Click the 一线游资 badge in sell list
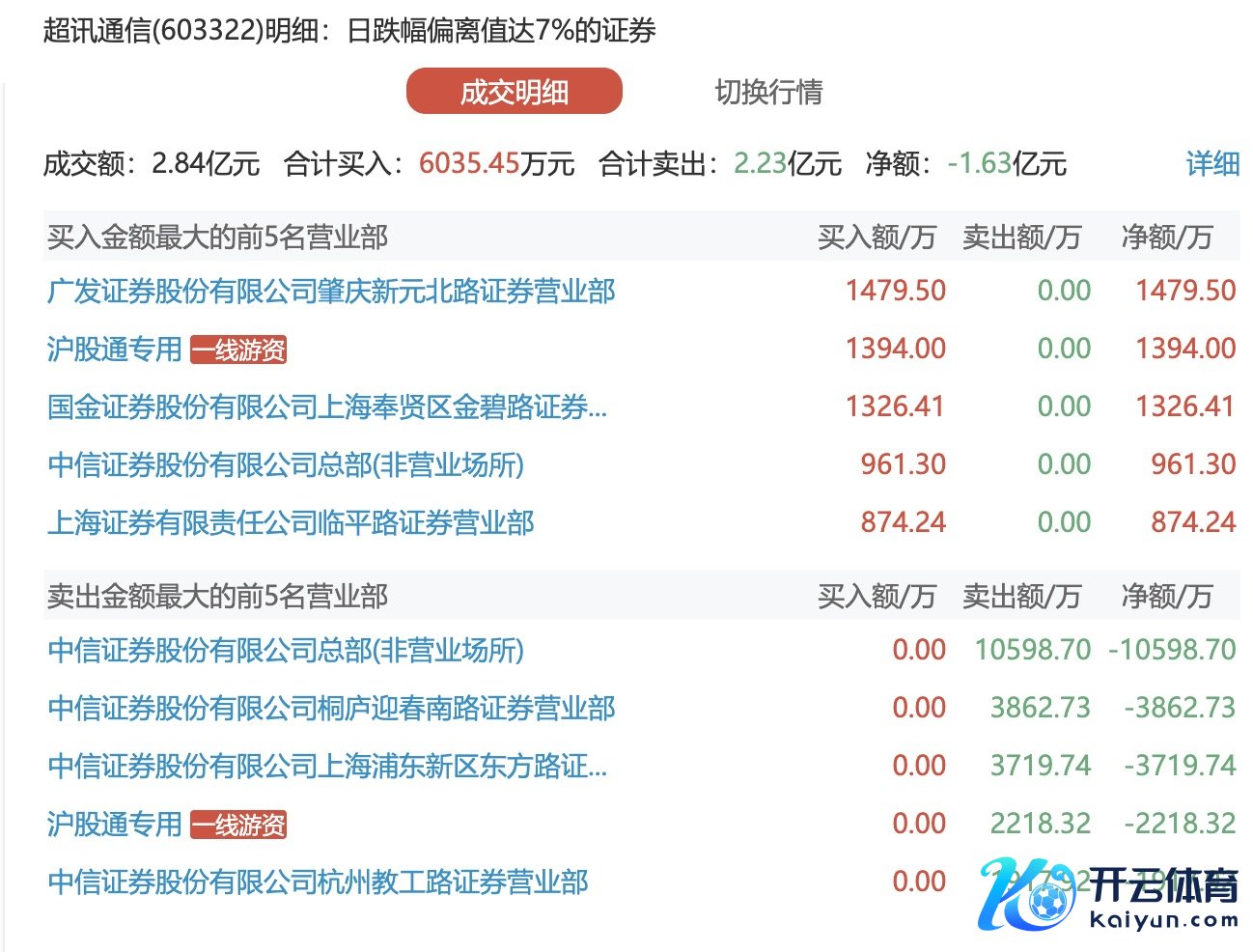The image size is (1253, 952). tap(238, 825)
